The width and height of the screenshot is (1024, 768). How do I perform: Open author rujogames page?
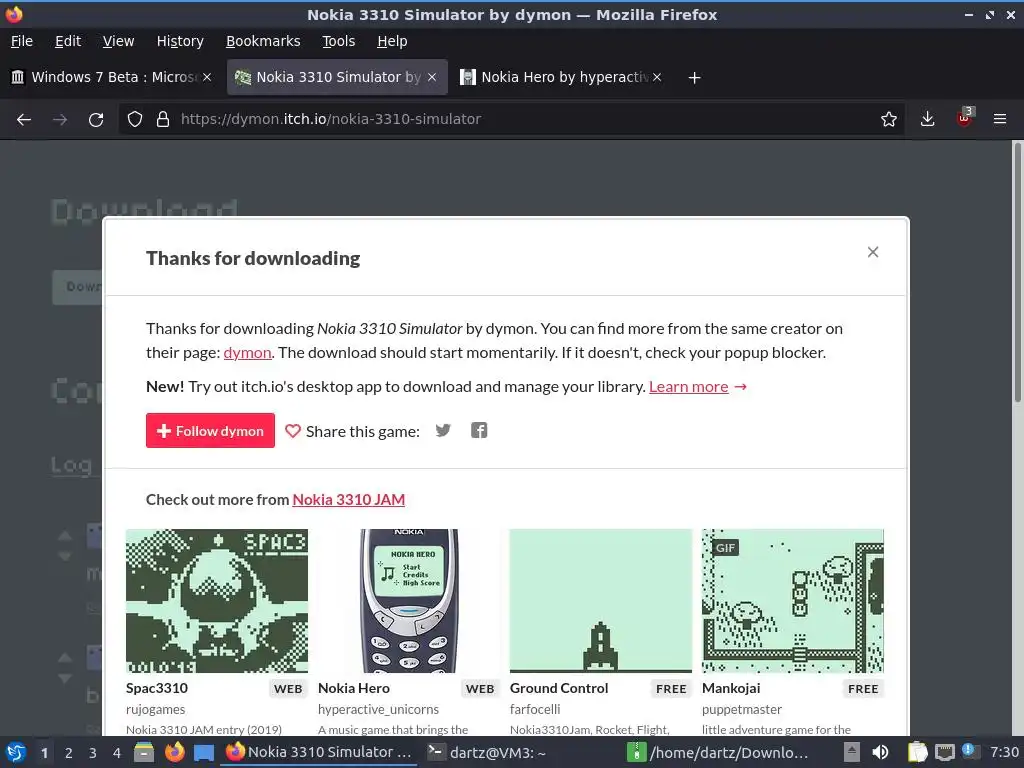tap(155, 709)
